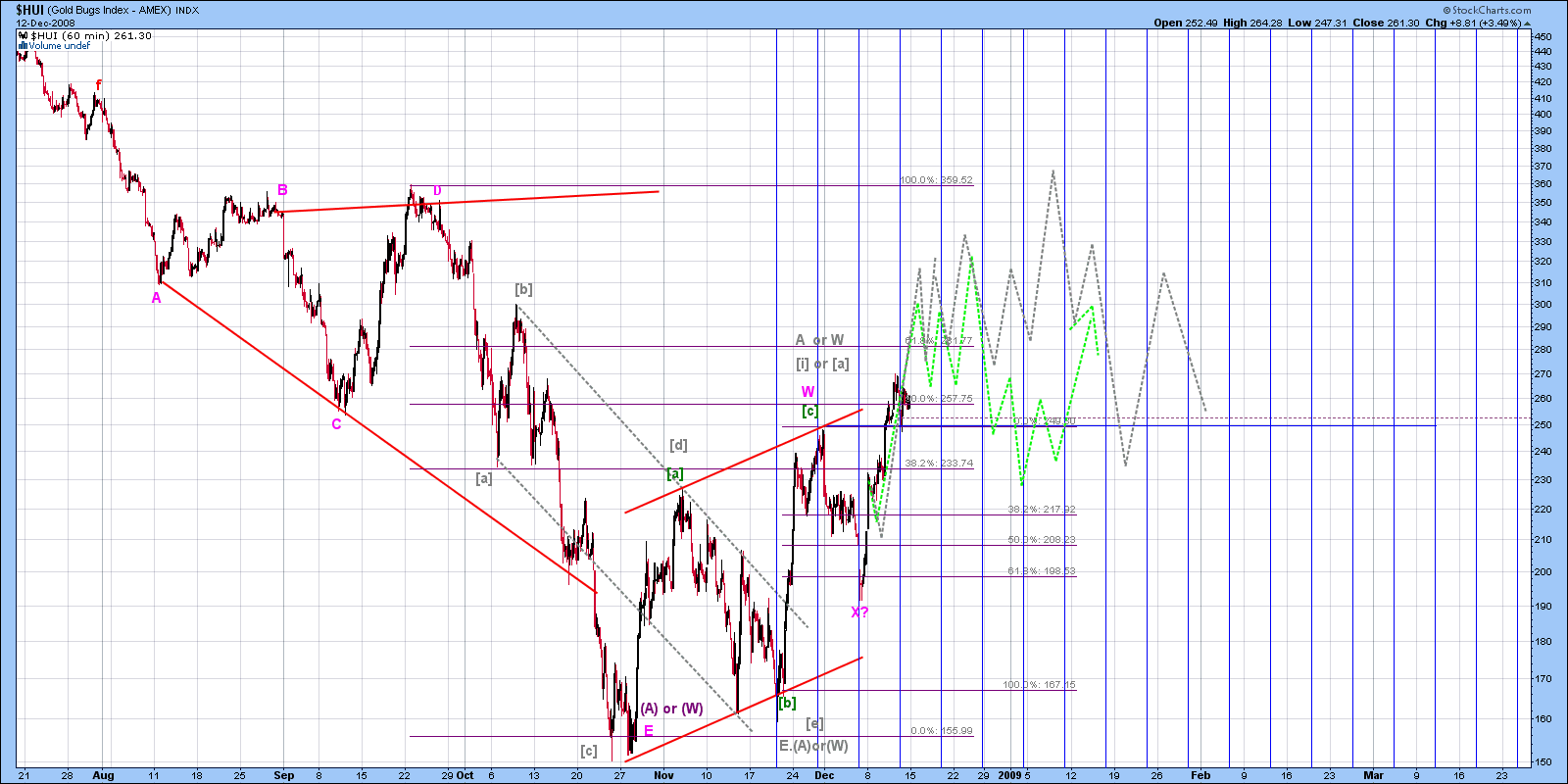Image resolution: width=1568 pixels, height=784 pixels.
Task: Click the gray [d] wave label
Action: coord(678,445)
